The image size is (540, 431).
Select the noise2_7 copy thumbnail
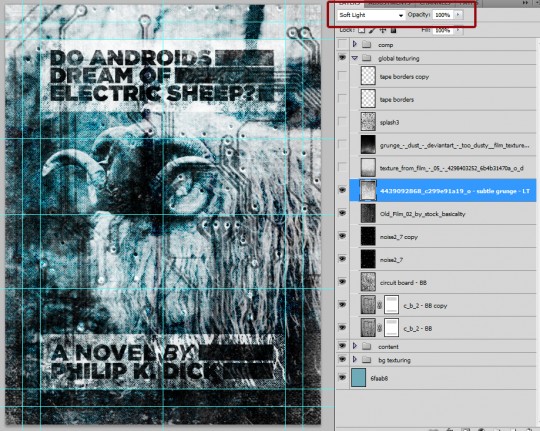click(368, 236)
